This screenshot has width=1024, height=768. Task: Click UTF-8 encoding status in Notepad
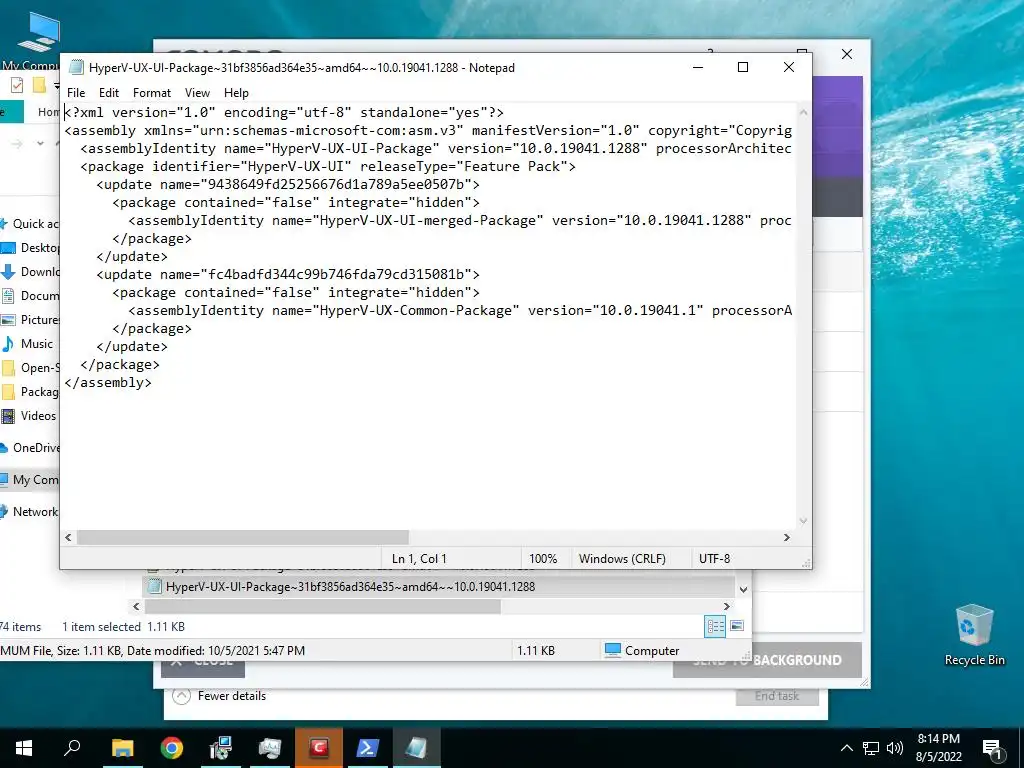pyautogui.click(x=714, y=559)
